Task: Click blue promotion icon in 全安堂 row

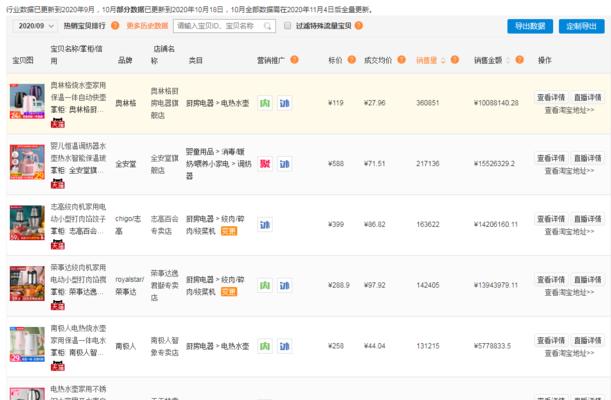Action: click(284, 164)
